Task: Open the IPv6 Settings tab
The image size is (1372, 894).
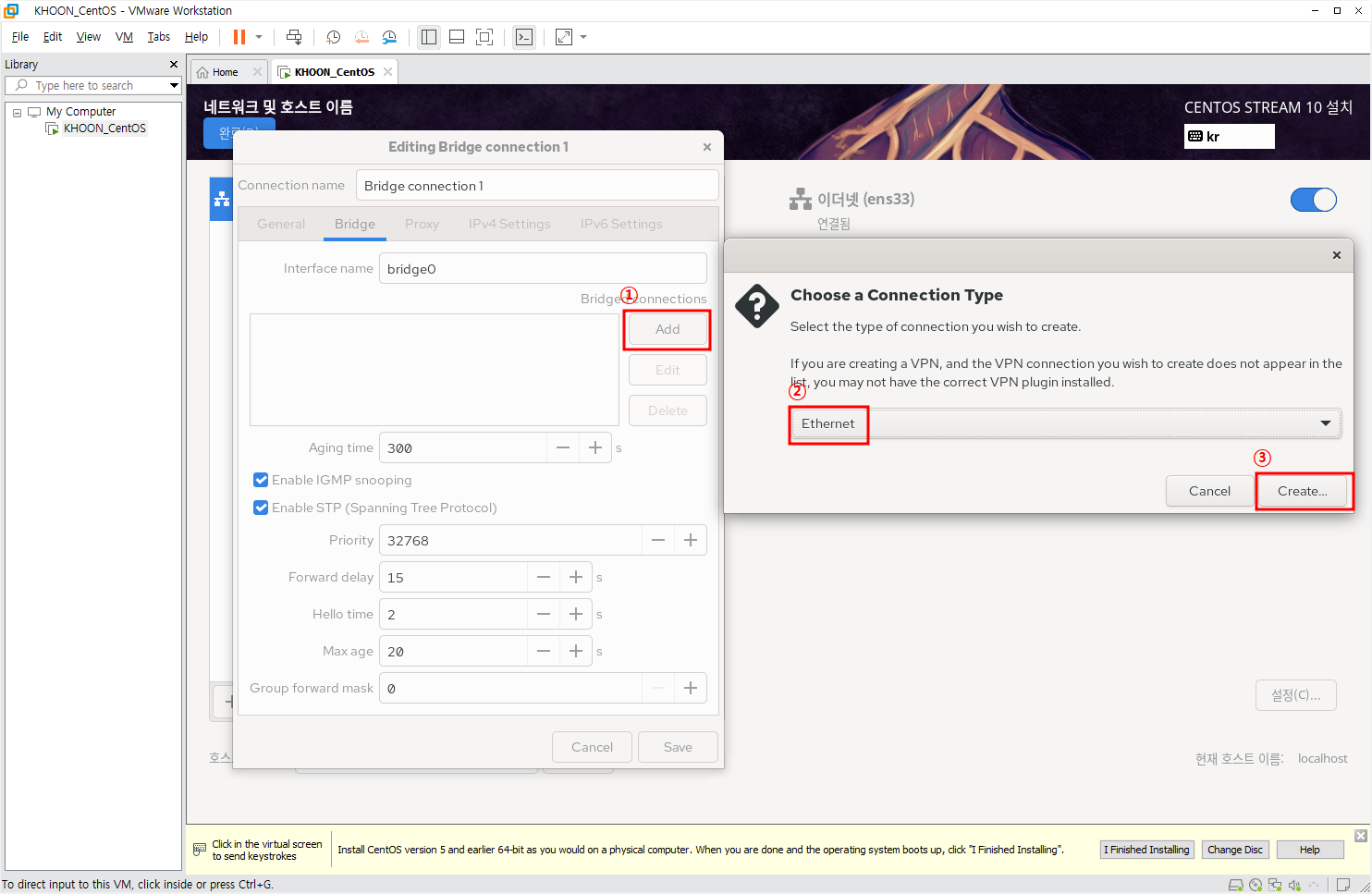Action: click(621, 224)
